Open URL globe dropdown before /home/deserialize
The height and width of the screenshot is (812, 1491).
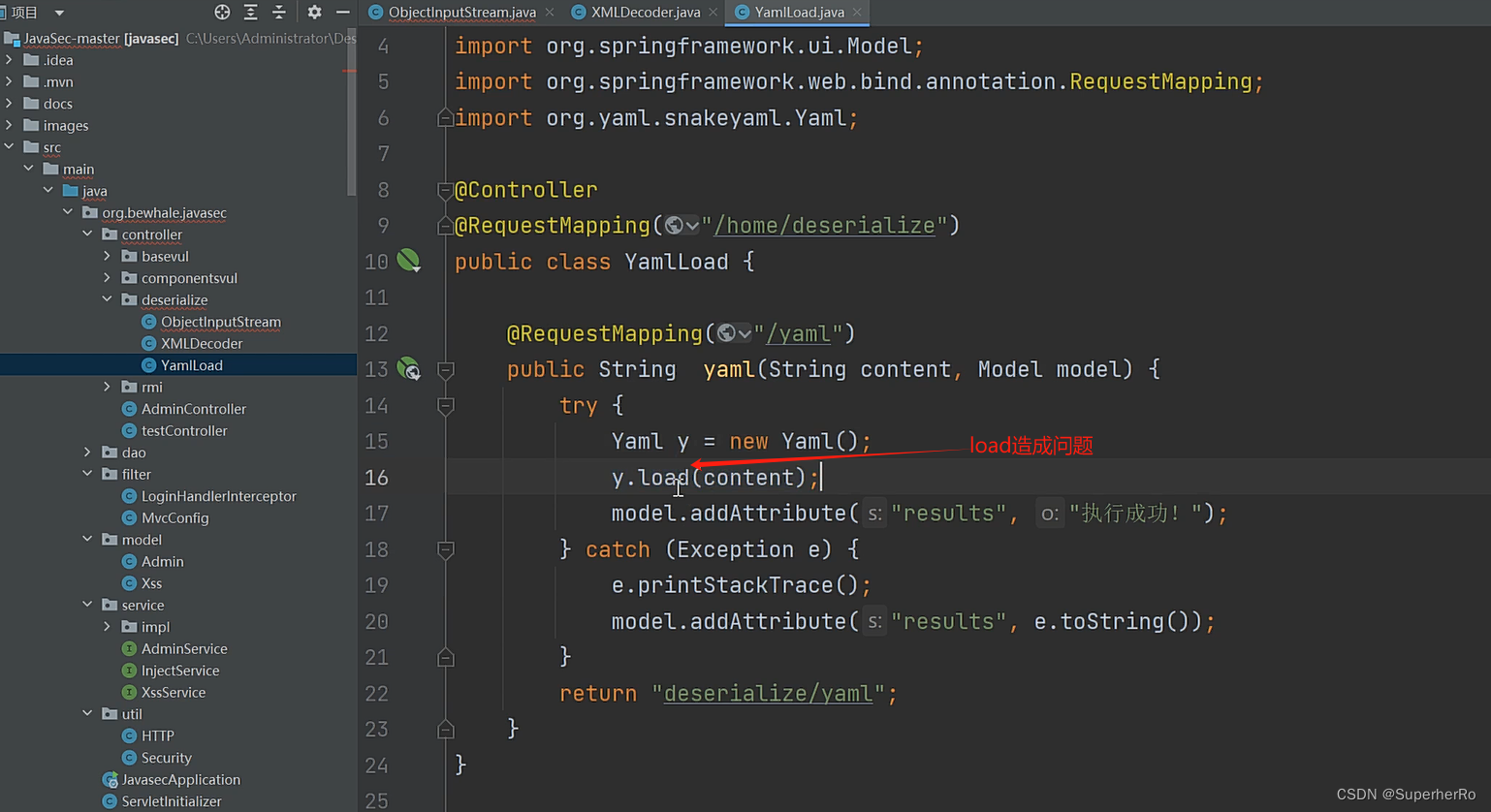click(682, 225)
